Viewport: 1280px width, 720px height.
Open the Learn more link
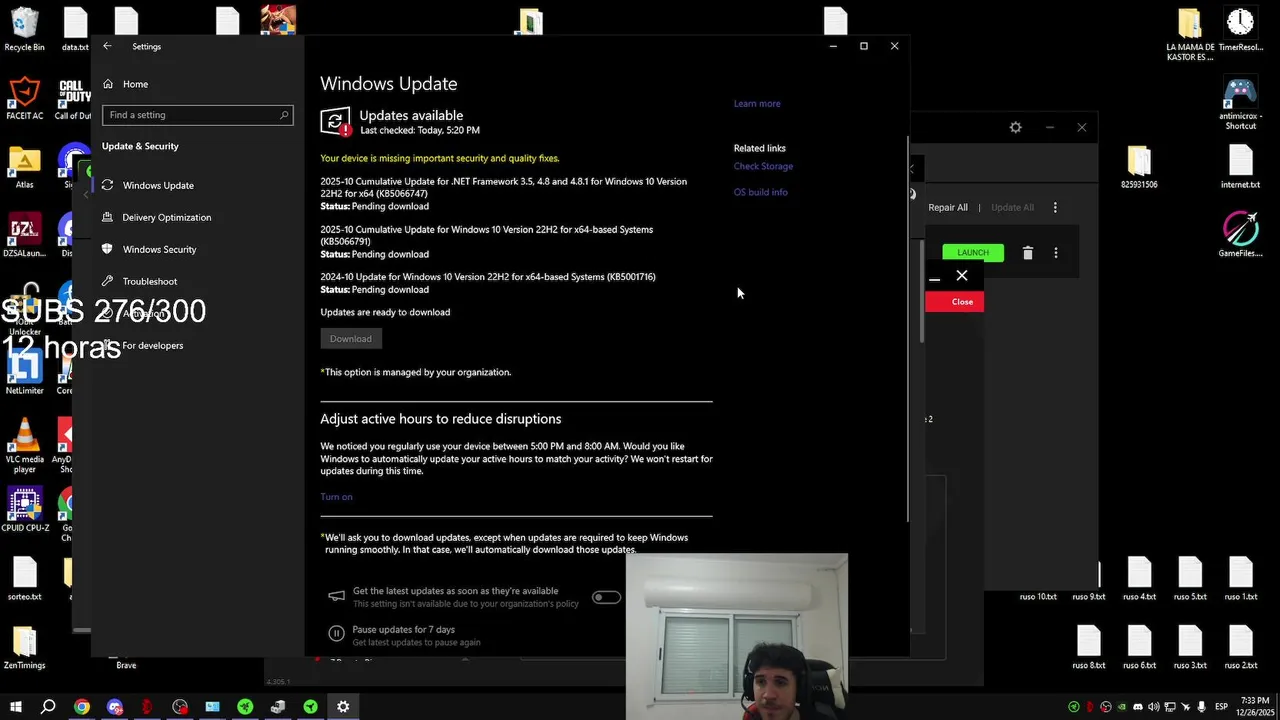click(757, 104)
